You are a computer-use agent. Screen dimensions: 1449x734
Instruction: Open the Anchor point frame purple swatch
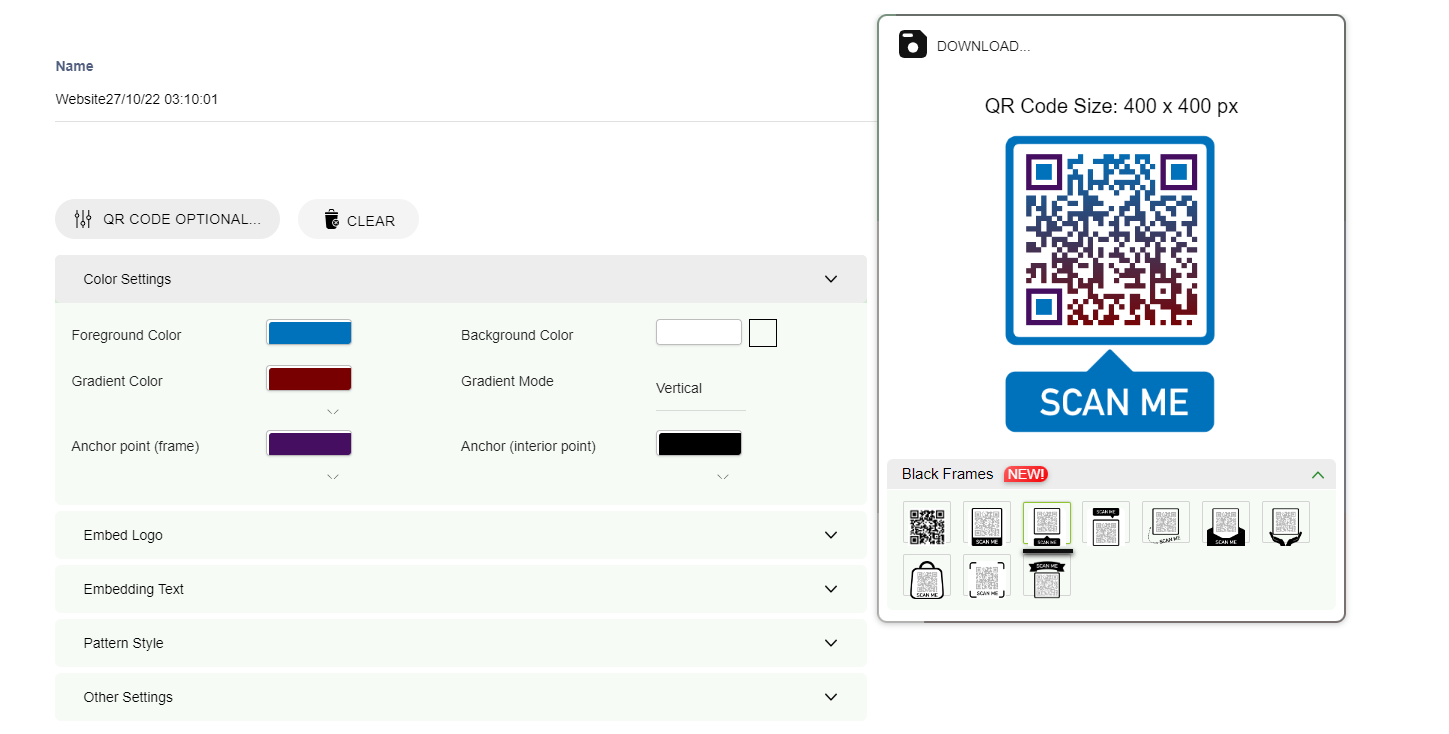click(309, 444)
